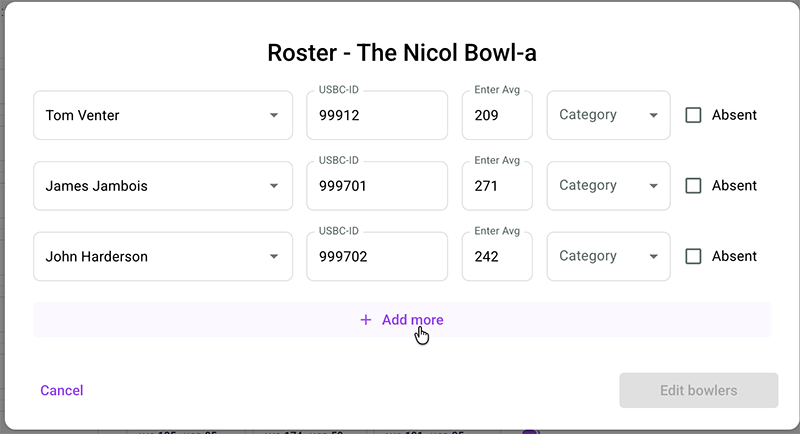Click the USBC-ID field containing 999702
The height and width of the screenshot is (434, 800).
[377, 257]
